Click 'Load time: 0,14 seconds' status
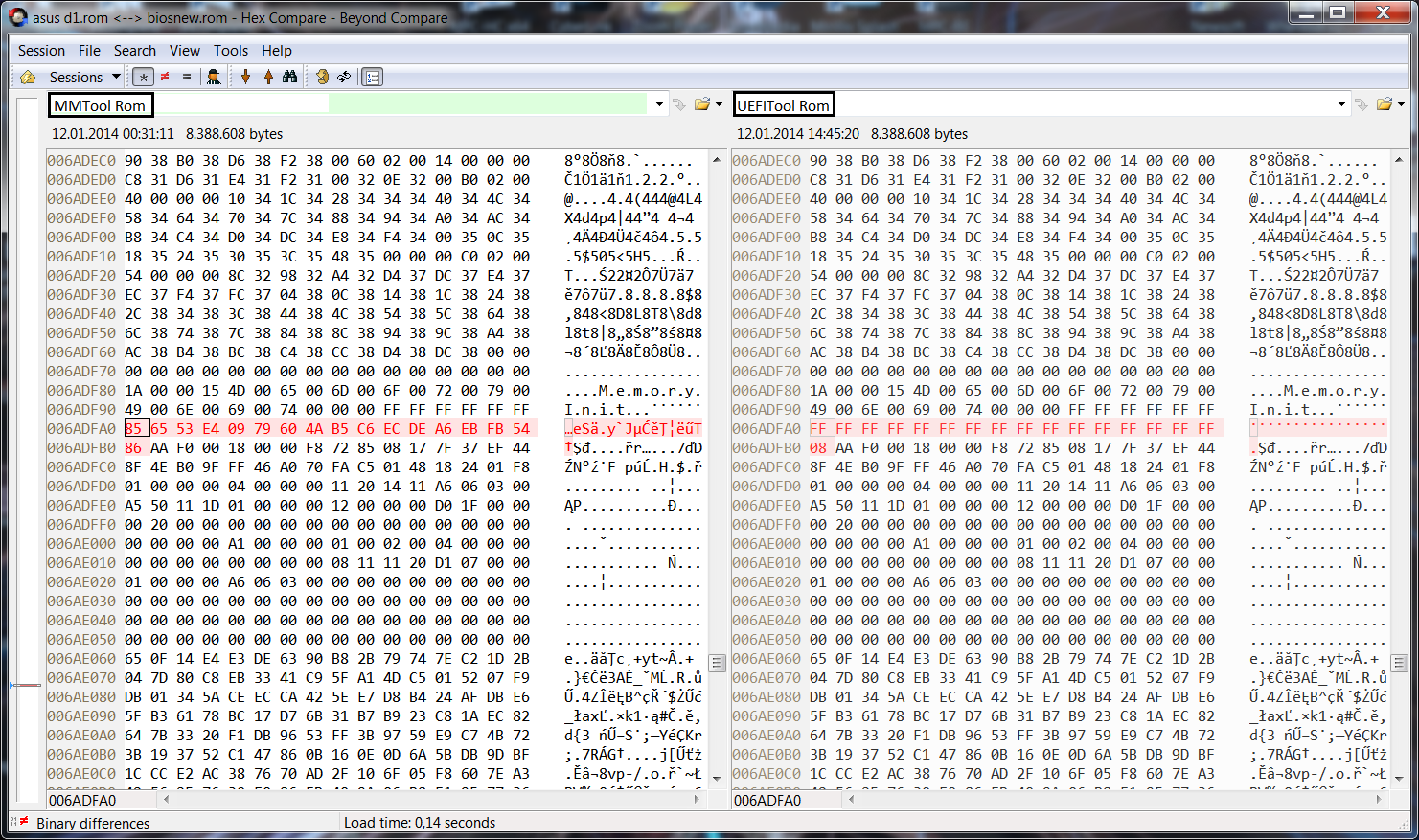 [420, 823]
